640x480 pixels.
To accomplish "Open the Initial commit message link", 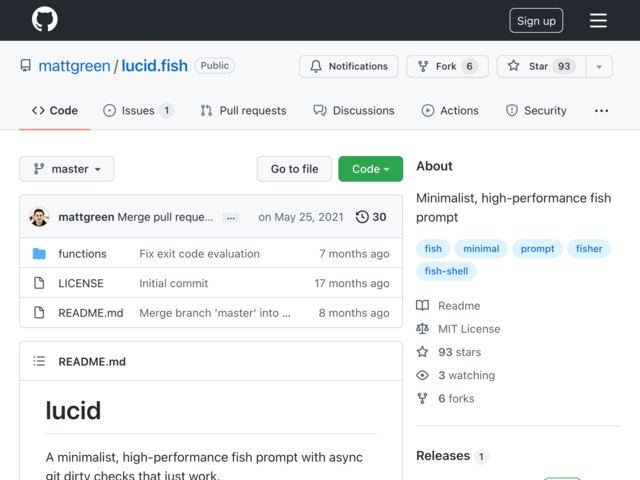I will (173, 283).
